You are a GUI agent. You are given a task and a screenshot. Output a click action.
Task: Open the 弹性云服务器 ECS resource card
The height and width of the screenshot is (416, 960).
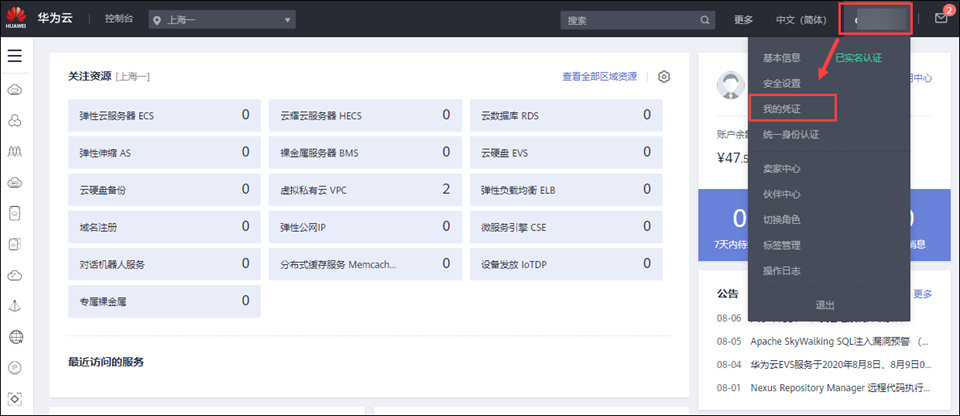tap(164, 115)
